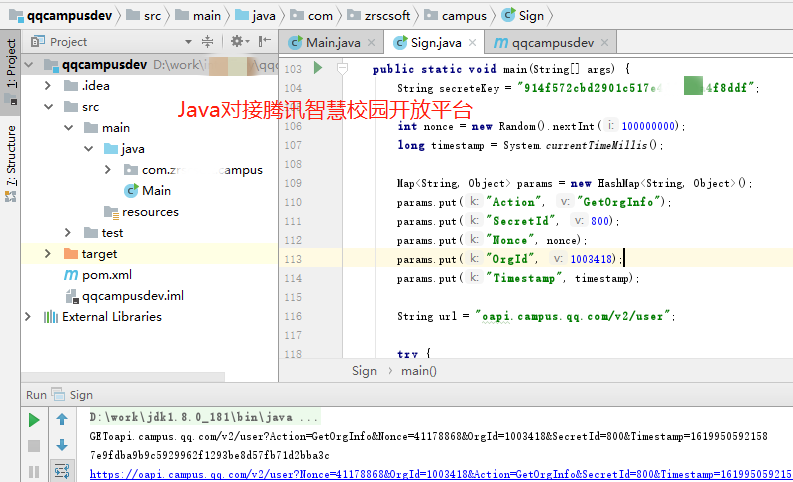
Task: Click line number 110 in the gutter
Action: 293,202
